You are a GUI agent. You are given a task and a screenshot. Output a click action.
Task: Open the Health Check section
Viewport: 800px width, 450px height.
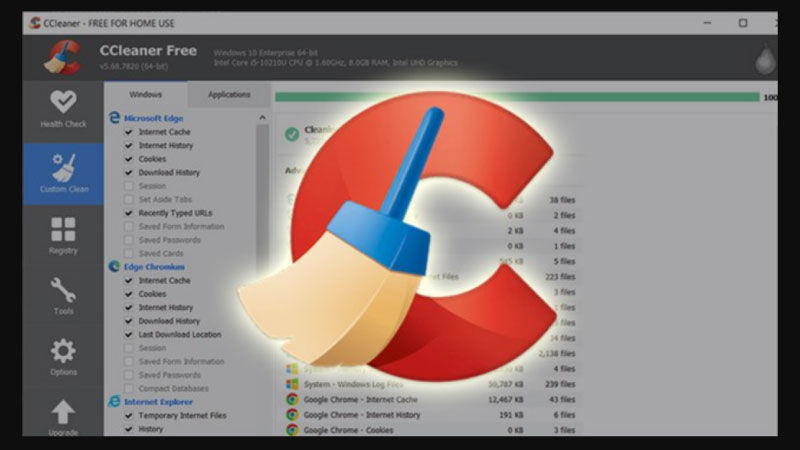[x=63, y=109]
